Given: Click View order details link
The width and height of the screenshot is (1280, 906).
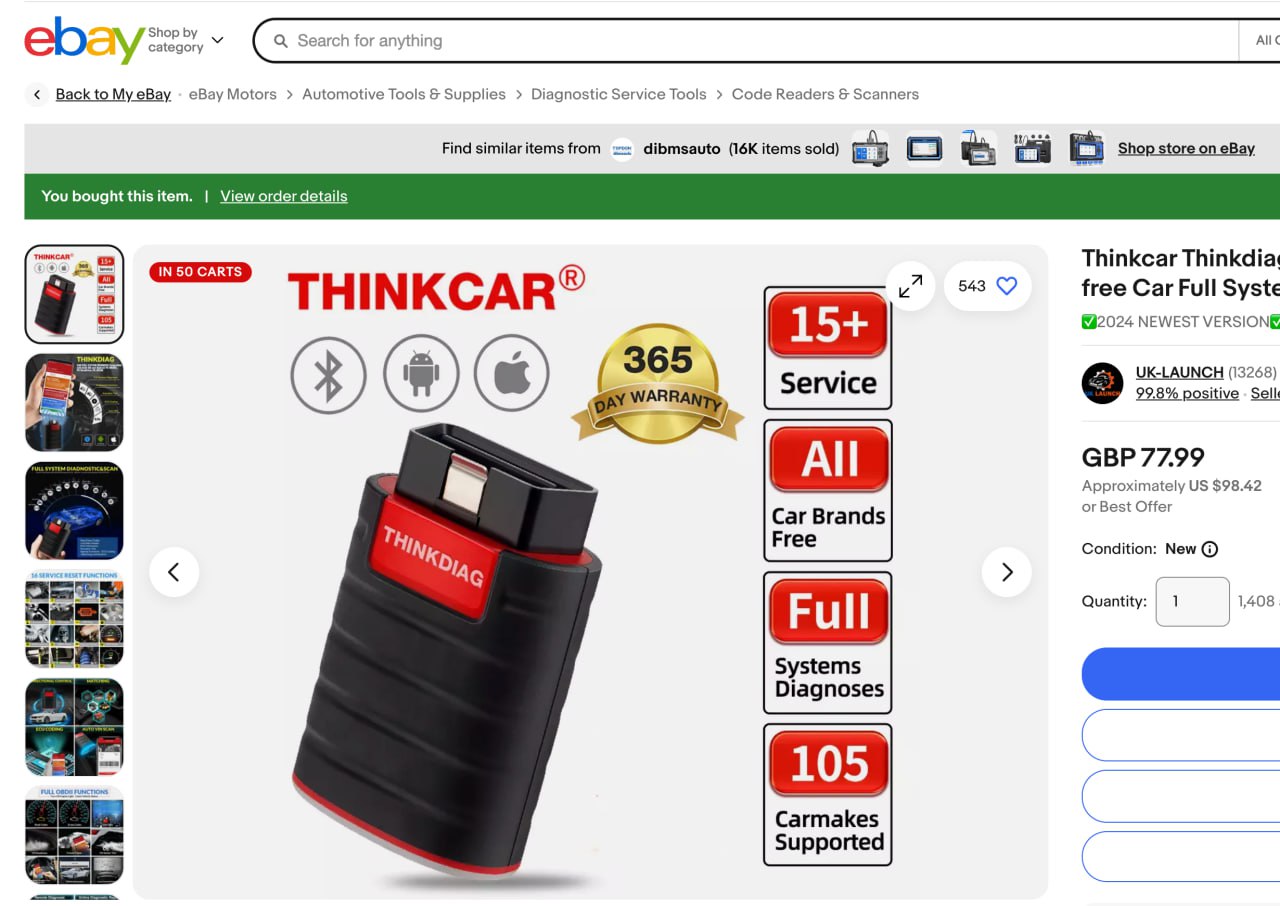Looking at the screenshot, I should tap(284, 197).
